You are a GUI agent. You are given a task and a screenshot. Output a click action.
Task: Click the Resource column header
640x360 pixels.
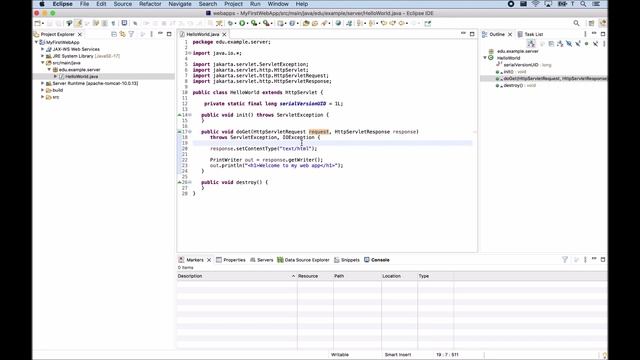pos(315,276)
